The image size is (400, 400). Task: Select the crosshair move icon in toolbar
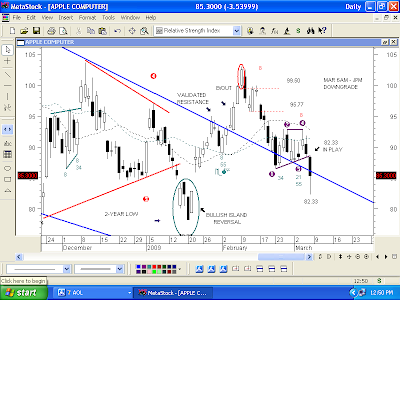coord(132,31)
